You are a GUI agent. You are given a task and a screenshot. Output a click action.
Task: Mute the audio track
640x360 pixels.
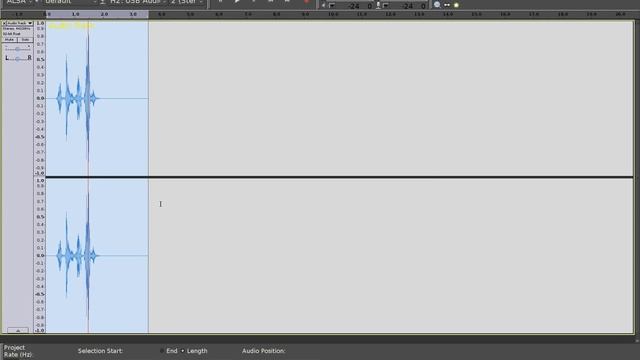point(9,40)
